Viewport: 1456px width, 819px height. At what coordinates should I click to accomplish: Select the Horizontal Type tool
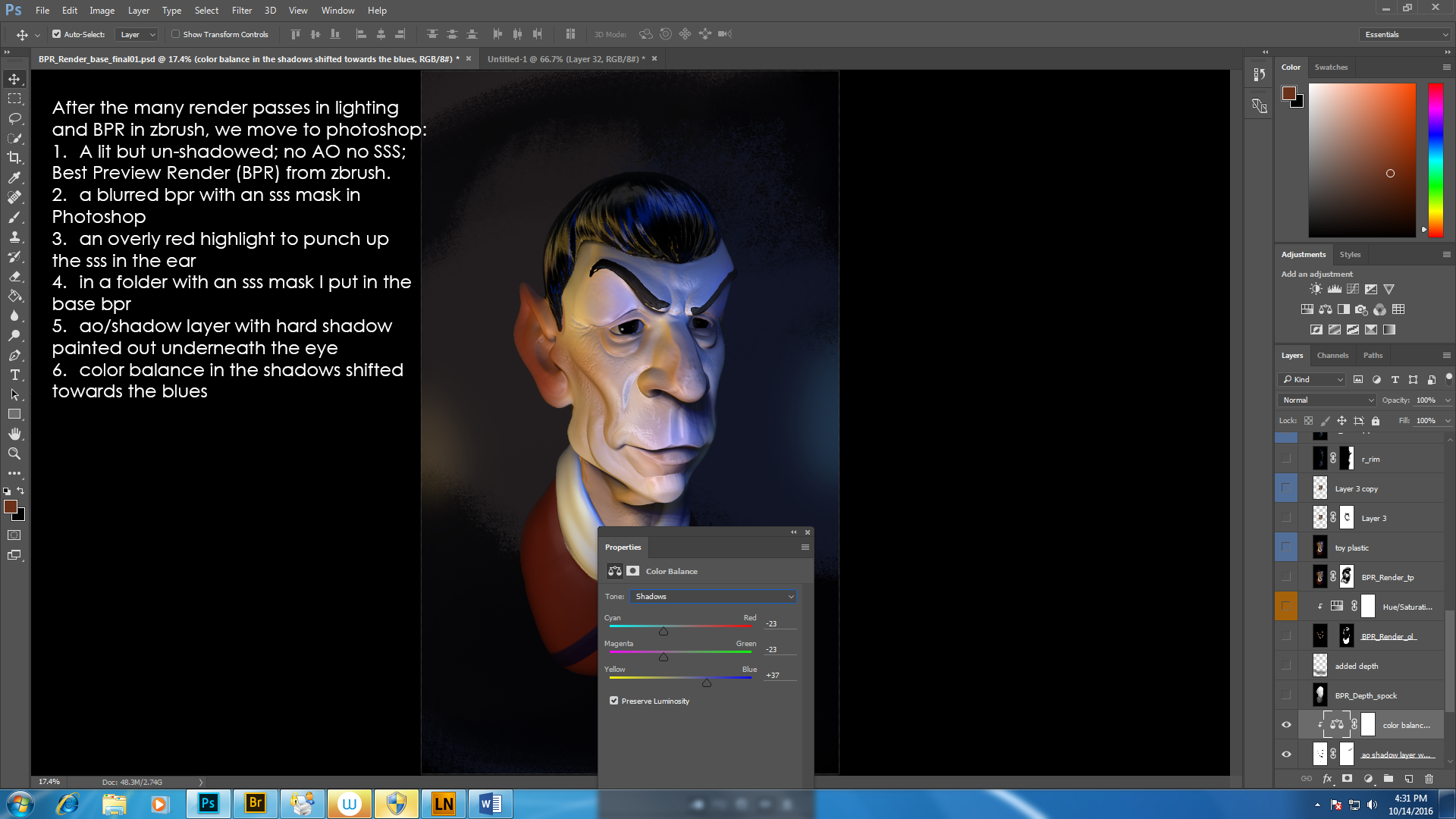tap(14, 375)
